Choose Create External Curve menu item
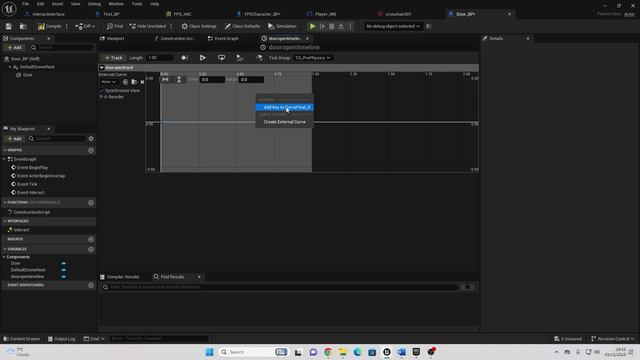Viewport: 640px width, 360px height. (x=284, y=122)
